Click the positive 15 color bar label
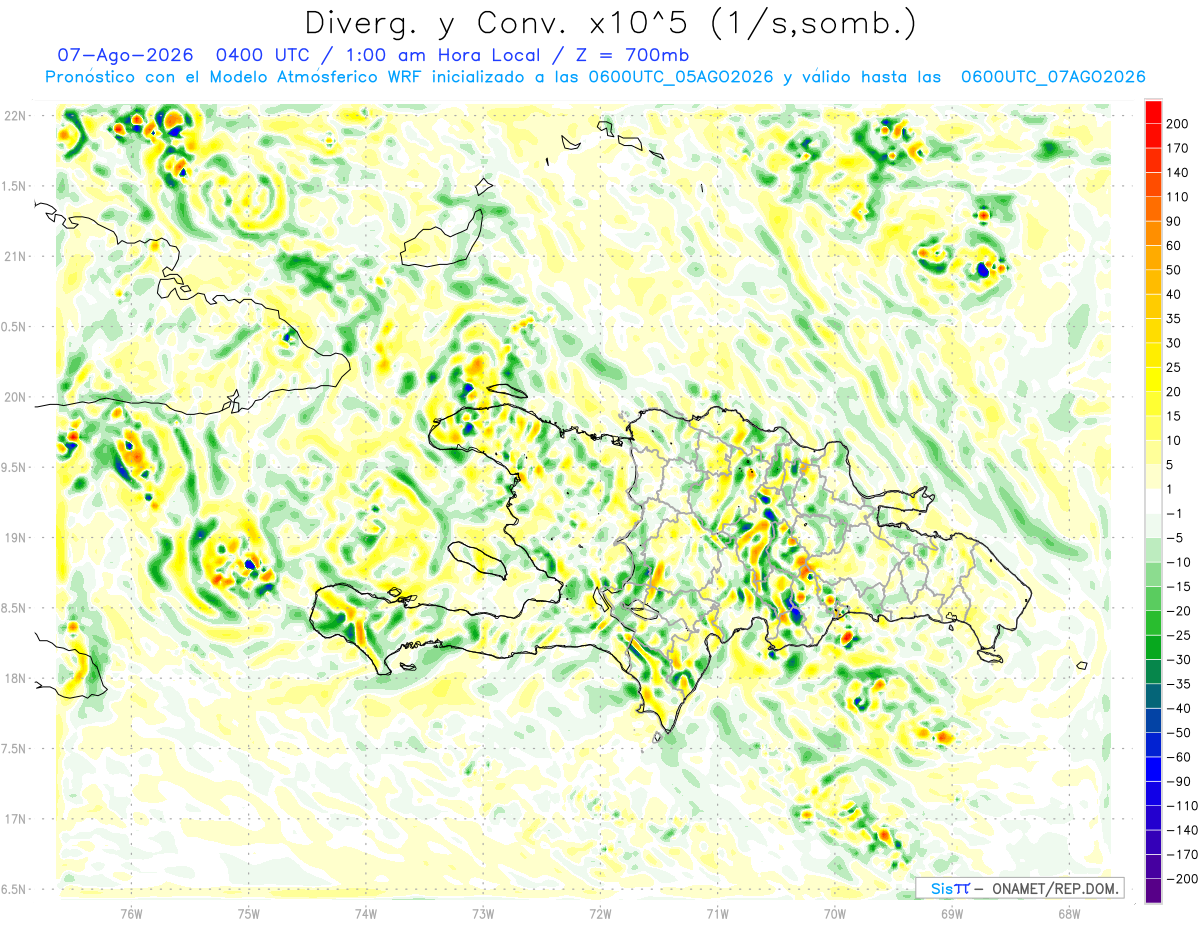This screenshot has width=1200, height=927. coord(1175,416)
